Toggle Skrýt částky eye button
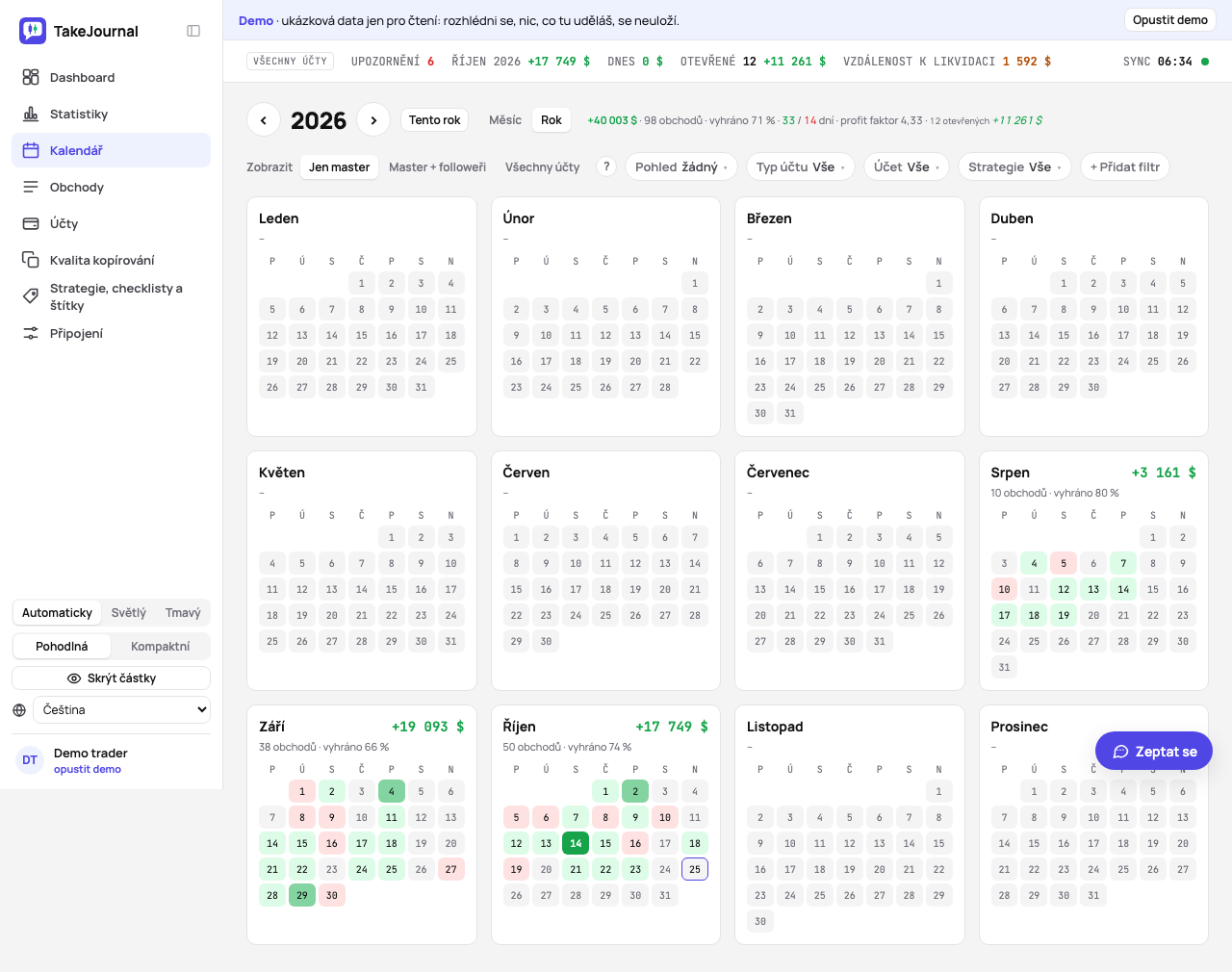1232x972 pixels. click(x=111, y=678)
